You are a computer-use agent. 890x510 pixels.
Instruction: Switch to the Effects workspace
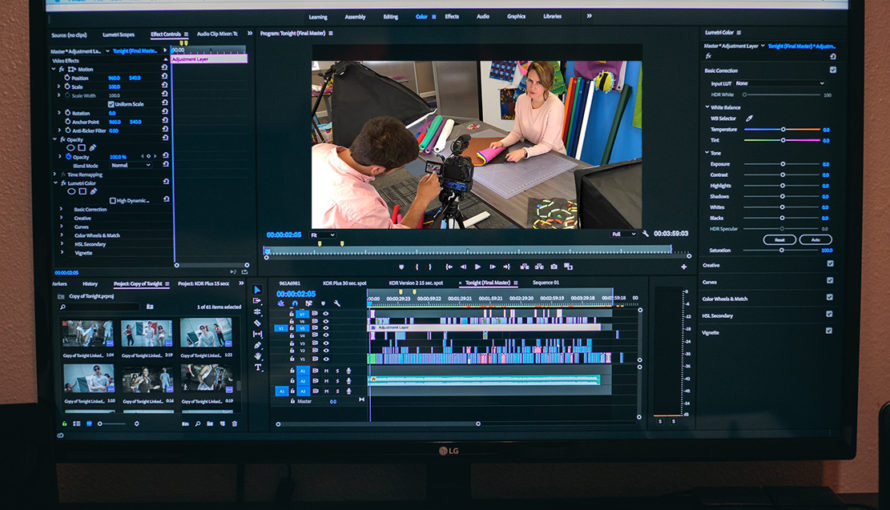coord(452,16)
